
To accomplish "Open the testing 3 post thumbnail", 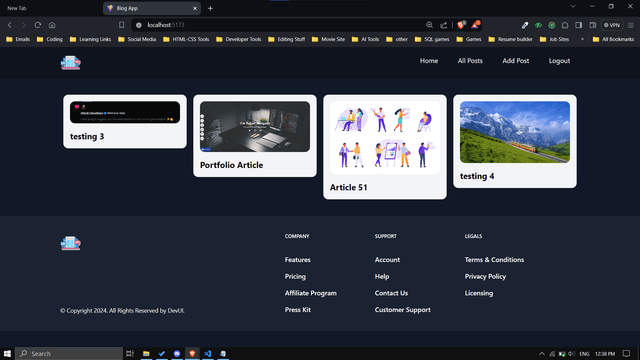I will point(125,112).
